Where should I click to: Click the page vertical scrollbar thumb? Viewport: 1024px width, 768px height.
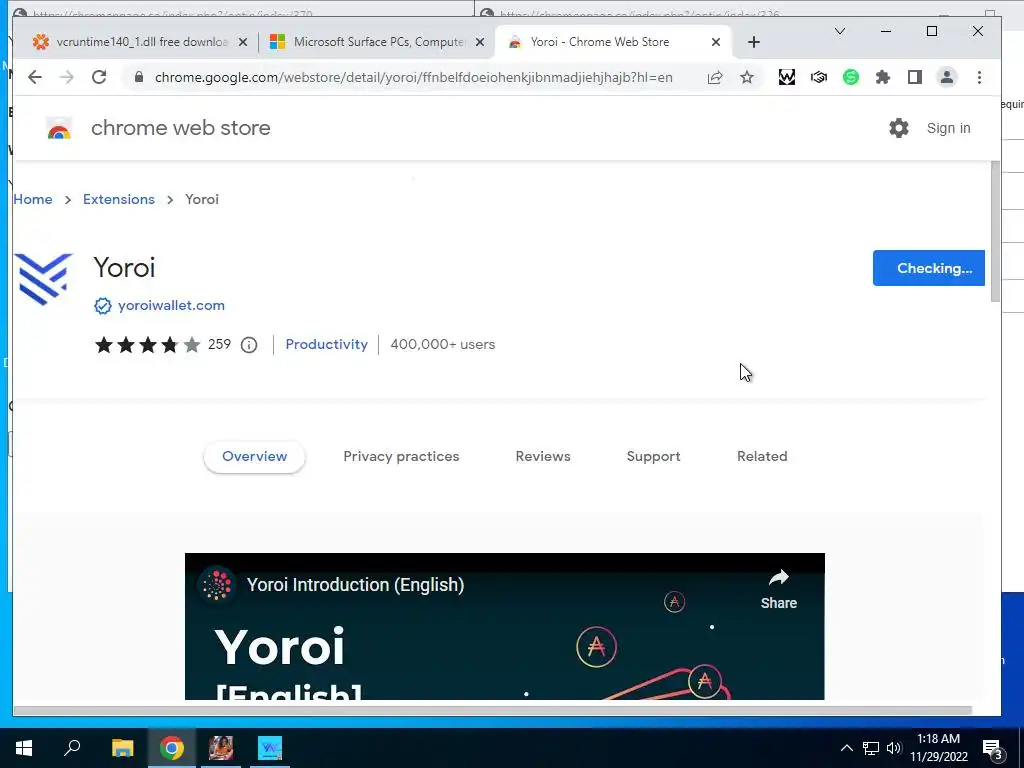995,232
